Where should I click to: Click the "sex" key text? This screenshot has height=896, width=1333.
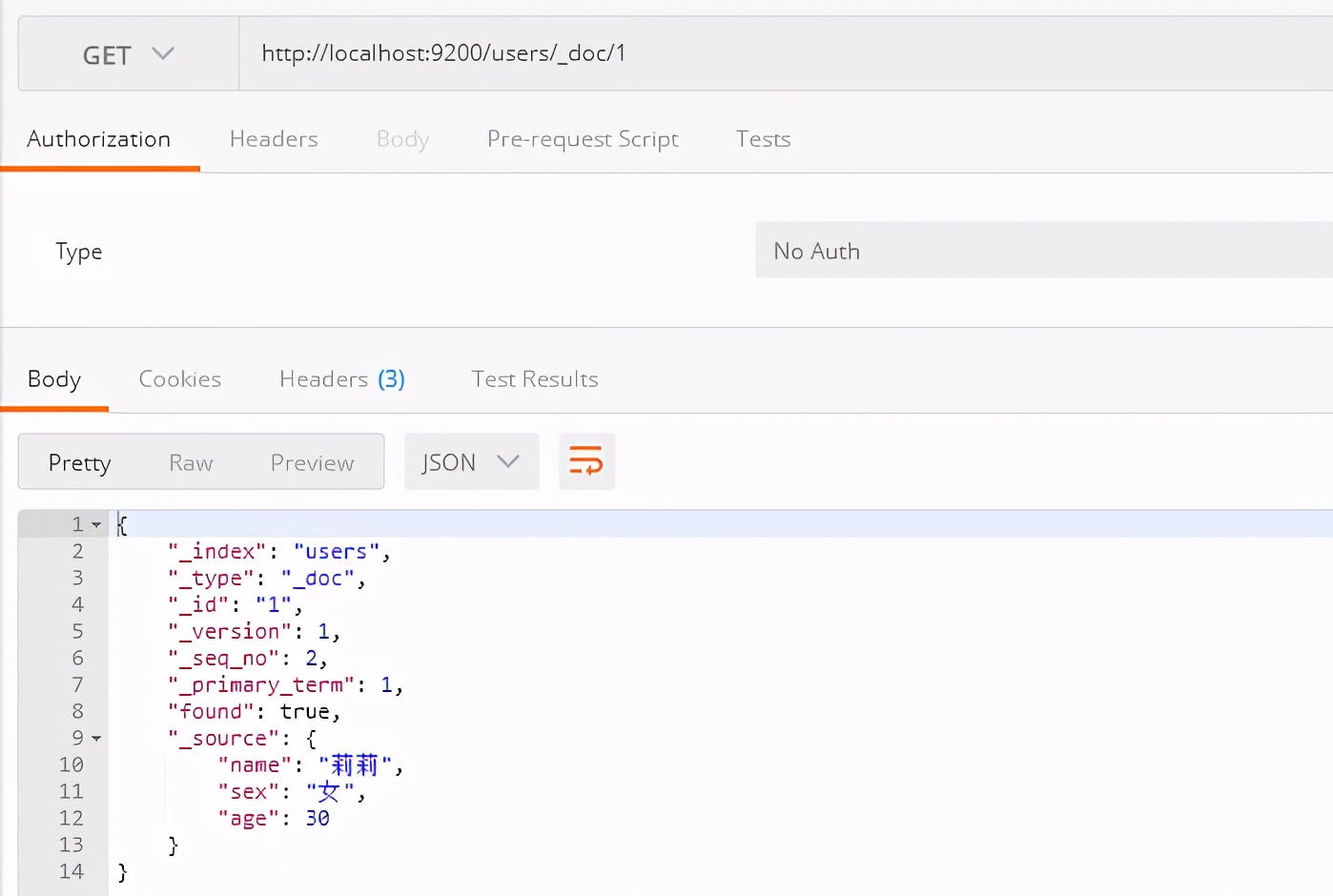pos(249,792)
